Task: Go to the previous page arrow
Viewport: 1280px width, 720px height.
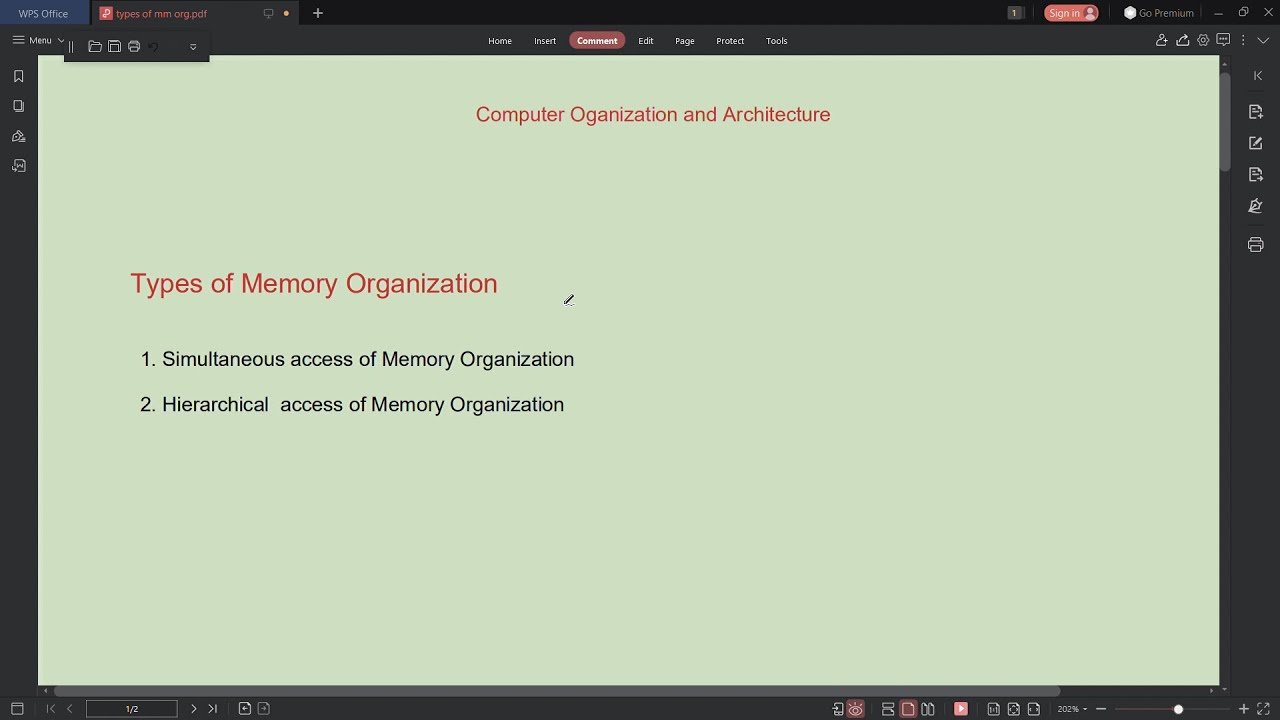Action: pyautogui.click(x=69, y=709)
